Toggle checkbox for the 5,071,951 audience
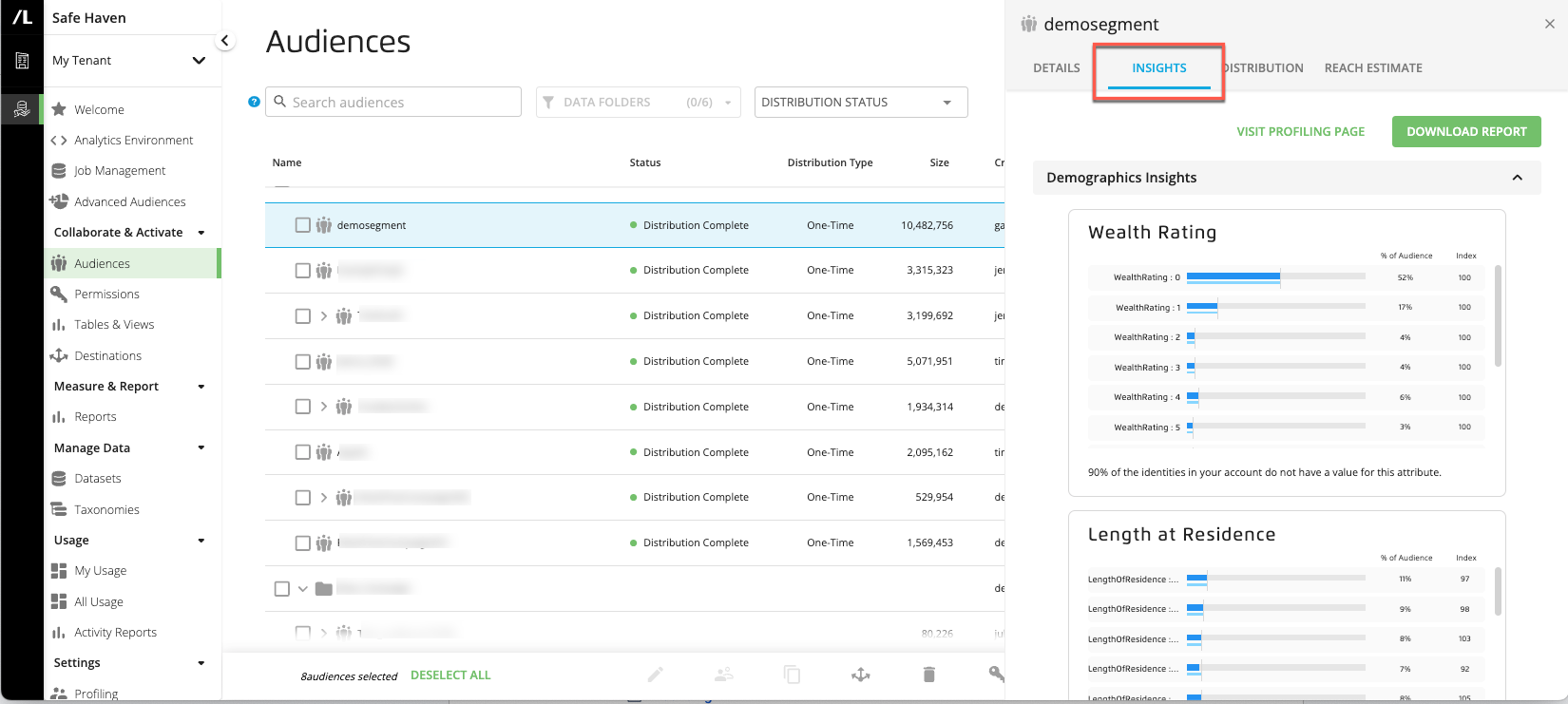This screenshot has width=1568, height=704. [x=302, y=362]
